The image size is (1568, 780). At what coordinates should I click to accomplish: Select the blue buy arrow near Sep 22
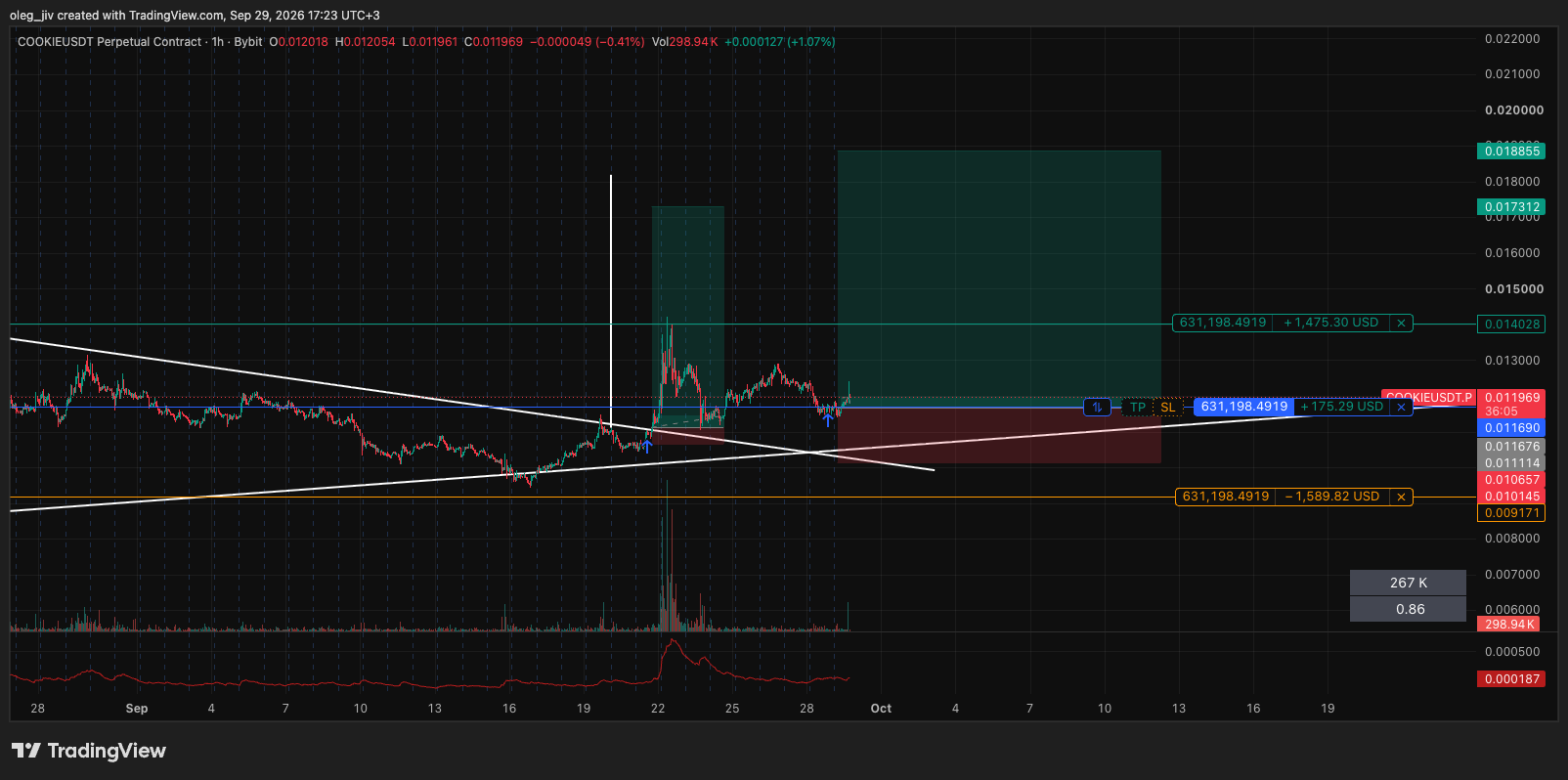[647, 446]
